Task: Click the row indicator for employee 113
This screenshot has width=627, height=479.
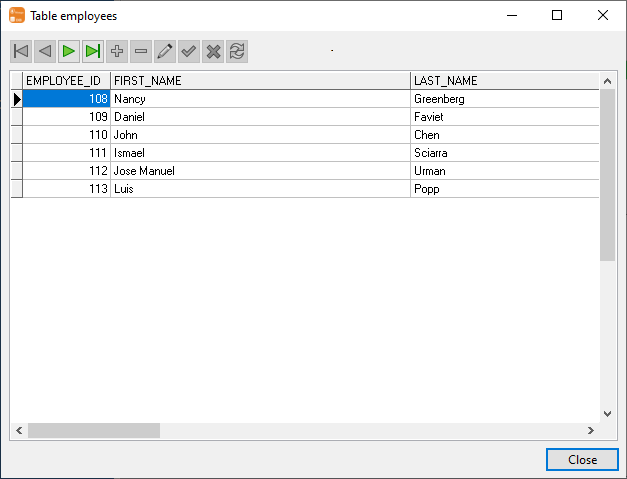Action: 17,189
